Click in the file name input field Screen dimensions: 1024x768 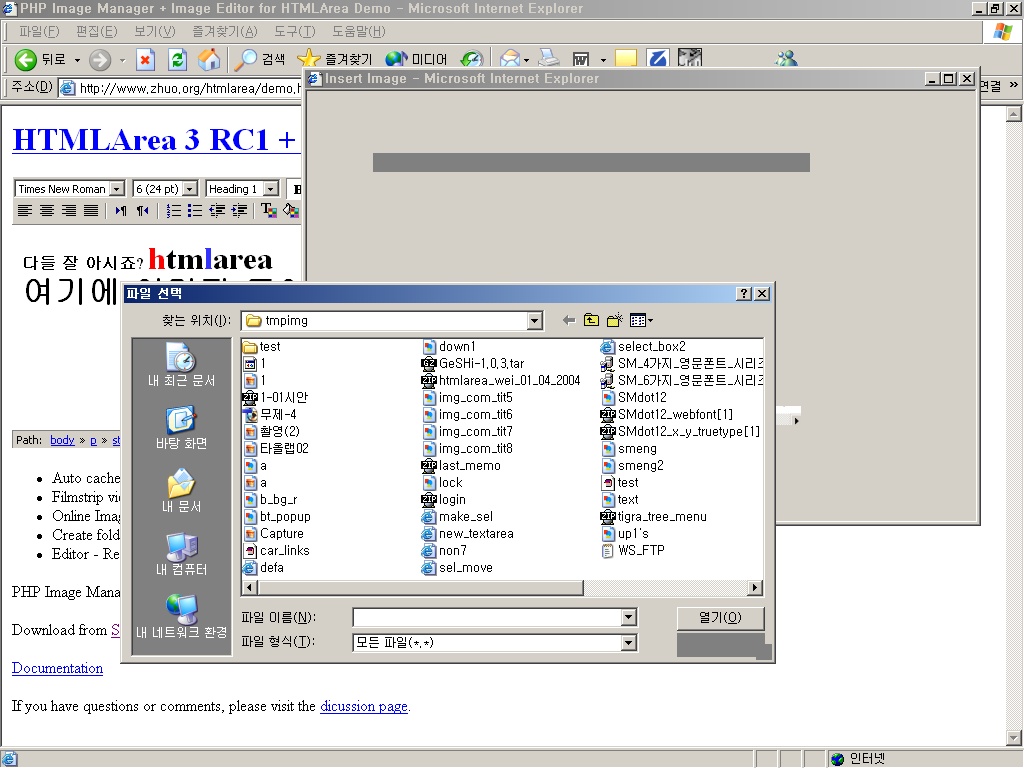coord(487,617)
